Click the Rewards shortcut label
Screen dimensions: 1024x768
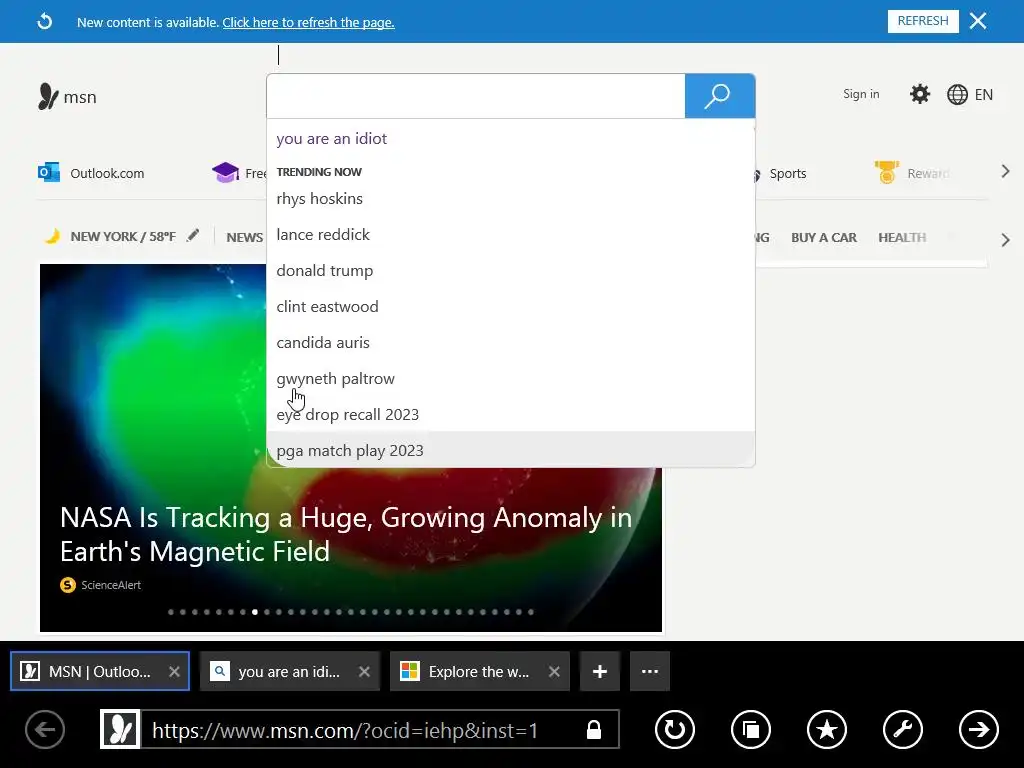coord(927,174)
